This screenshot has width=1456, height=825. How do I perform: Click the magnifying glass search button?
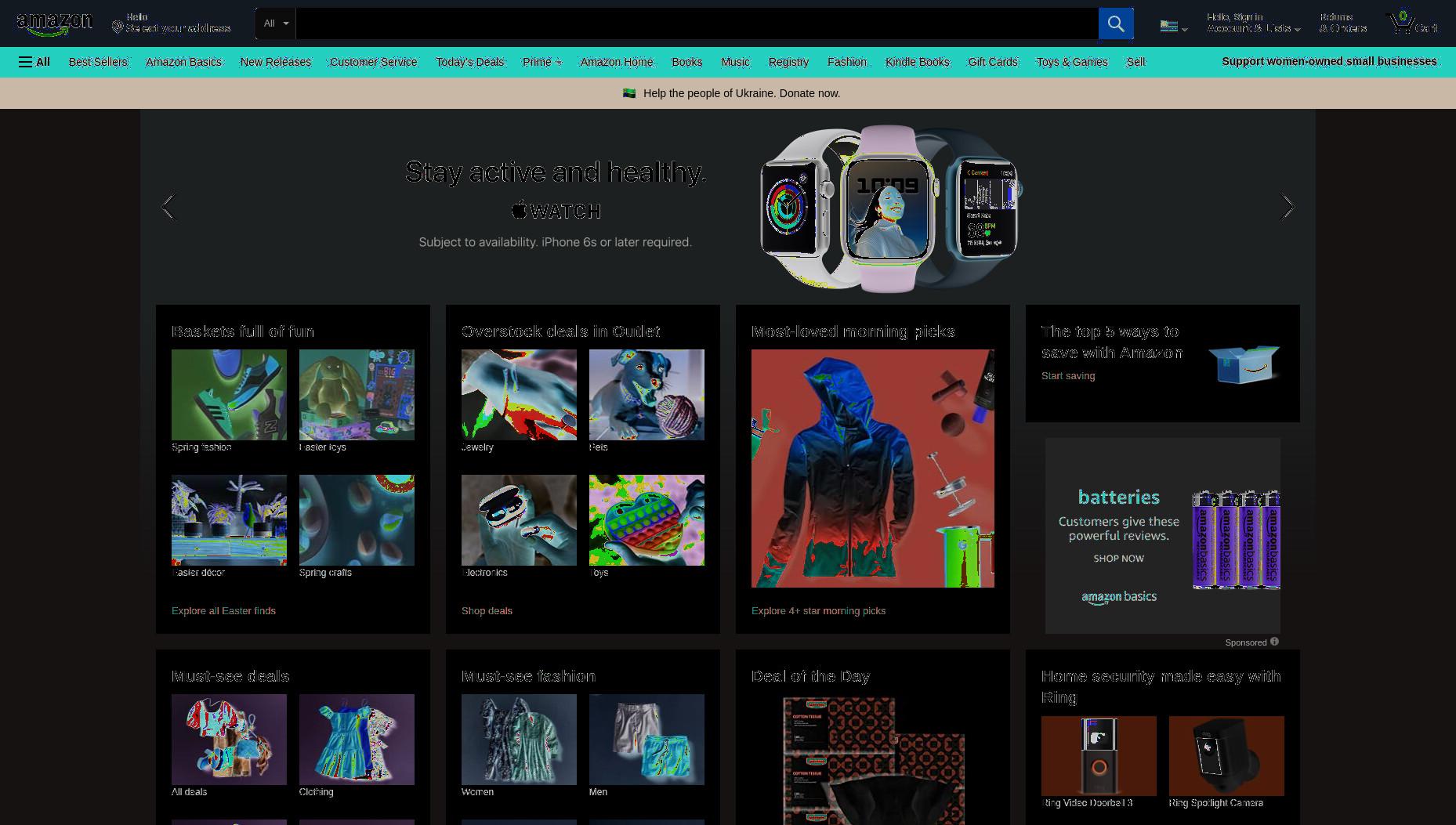point(1116,24)
